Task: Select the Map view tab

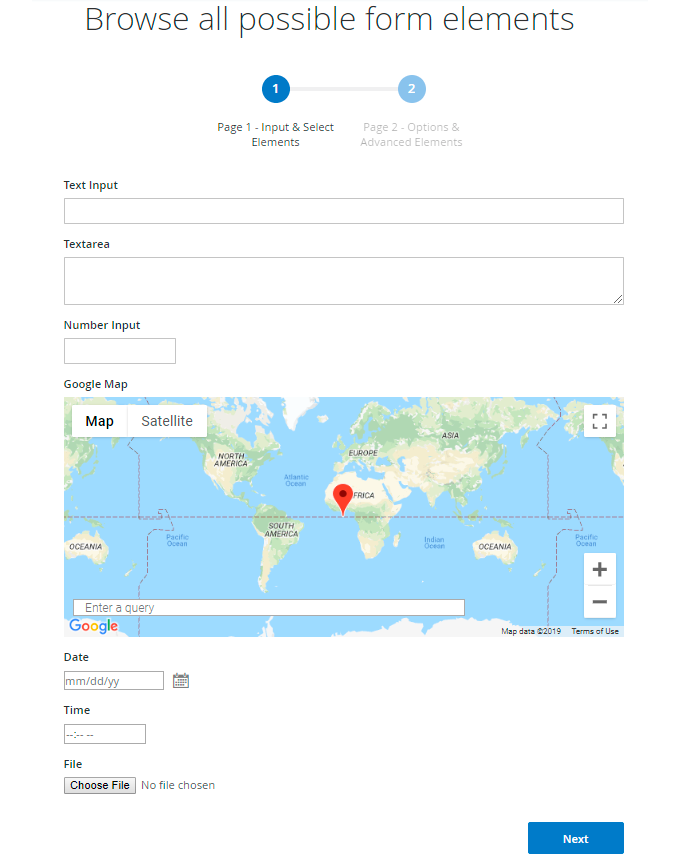Action: tap(100, 421)
